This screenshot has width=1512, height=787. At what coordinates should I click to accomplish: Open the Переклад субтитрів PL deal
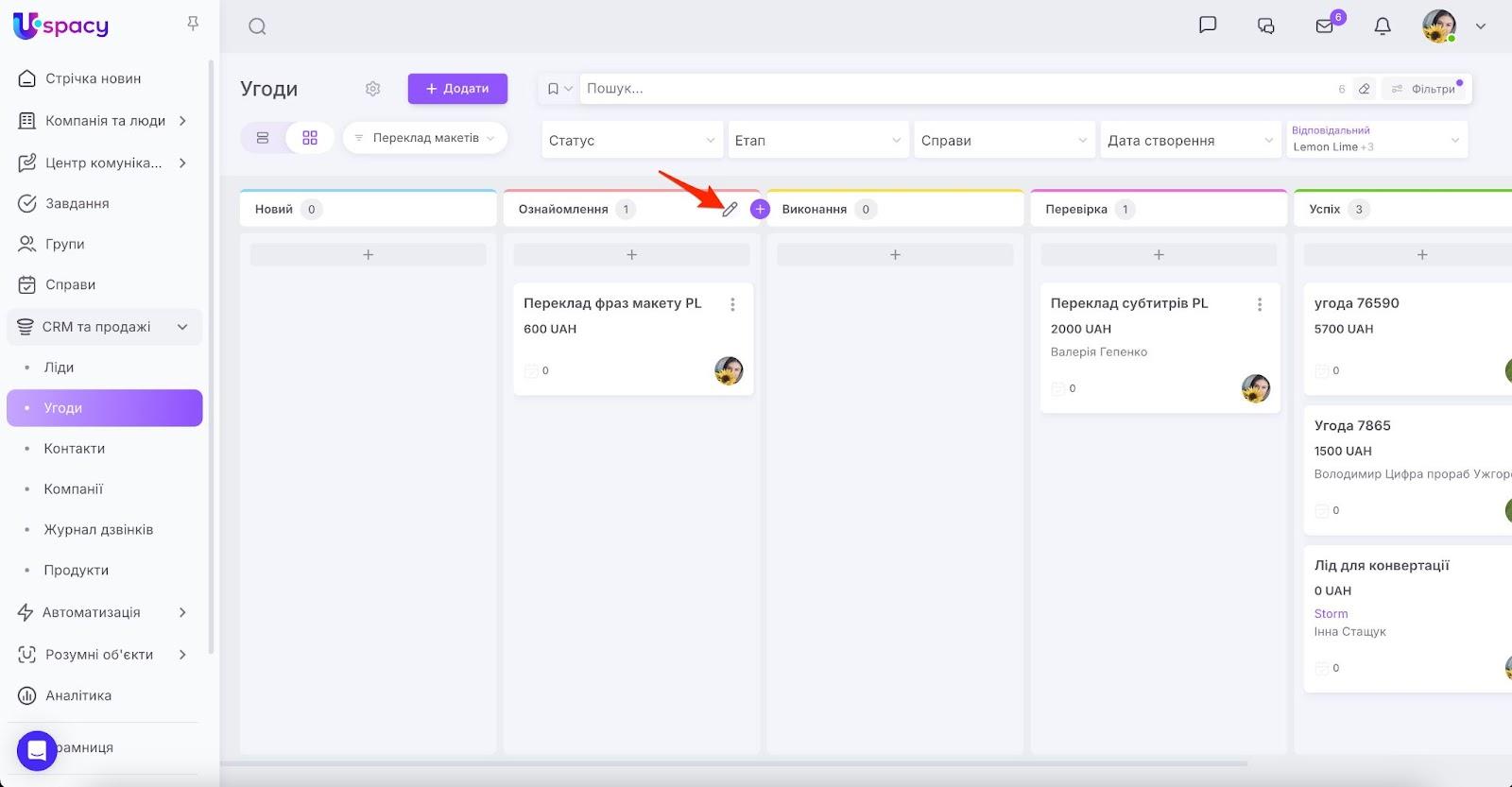click(x=1129, y=303)
